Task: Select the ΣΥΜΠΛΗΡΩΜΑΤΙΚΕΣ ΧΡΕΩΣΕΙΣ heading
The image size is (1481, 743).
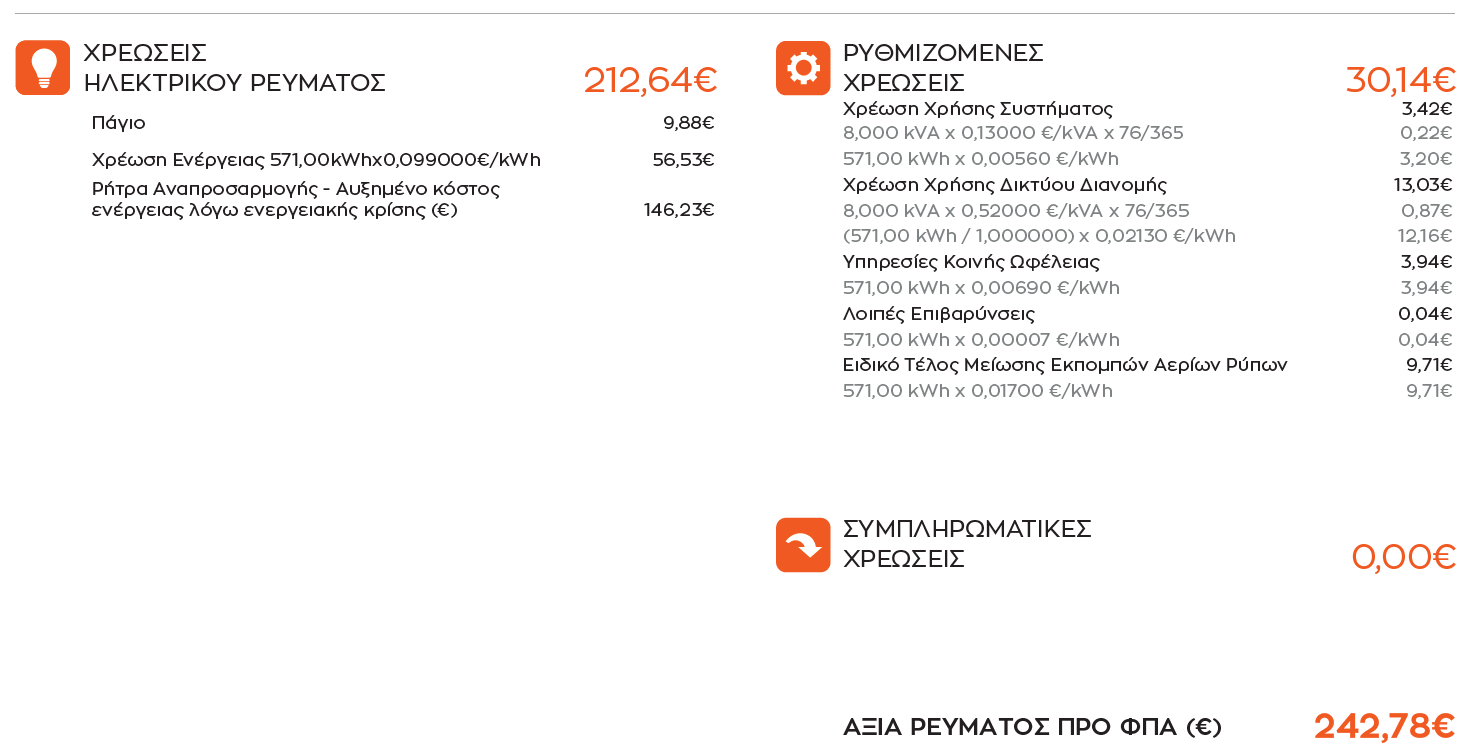Action: 967,544
